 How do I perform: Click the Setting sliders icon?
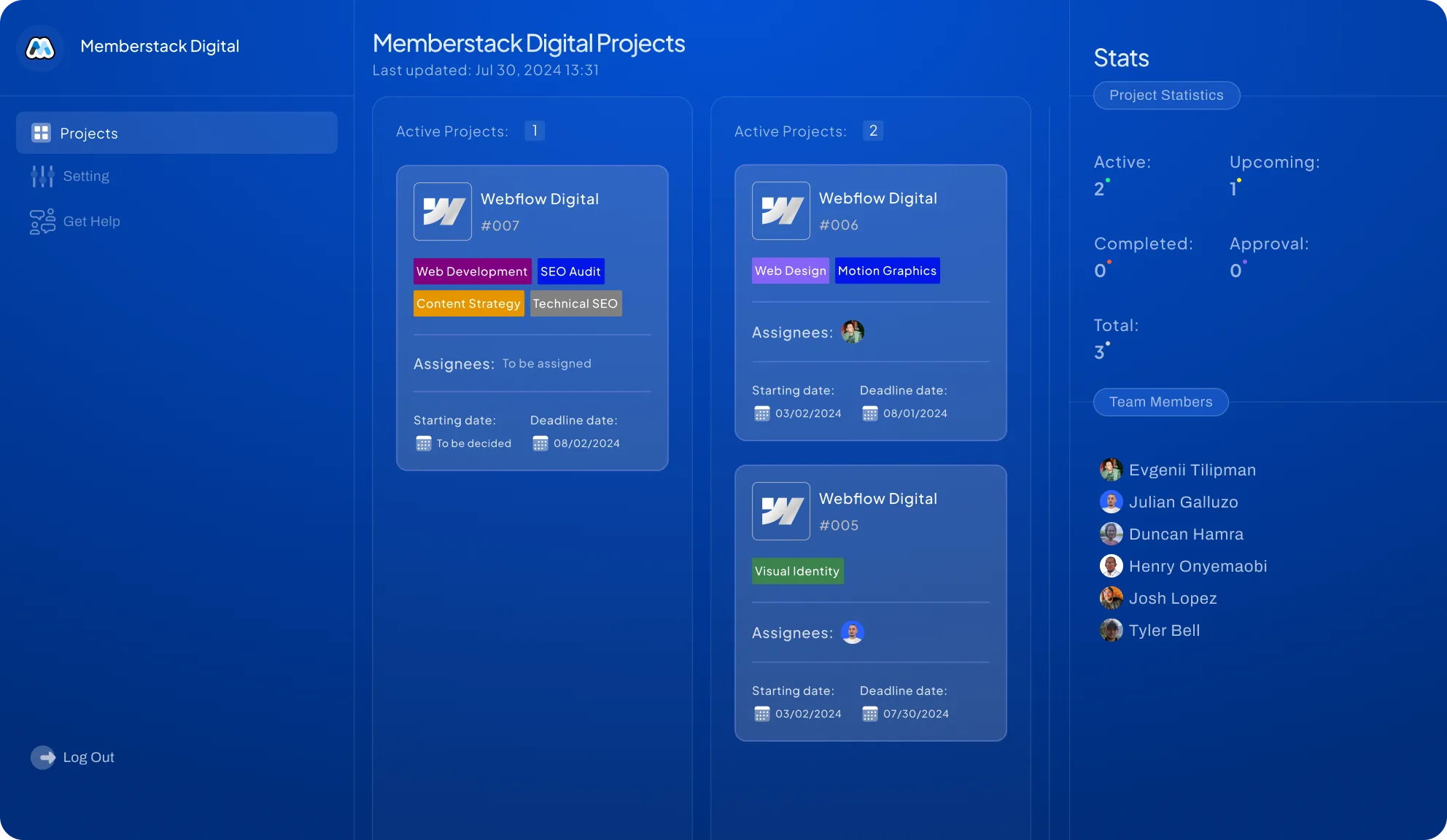tap(42, 176)
